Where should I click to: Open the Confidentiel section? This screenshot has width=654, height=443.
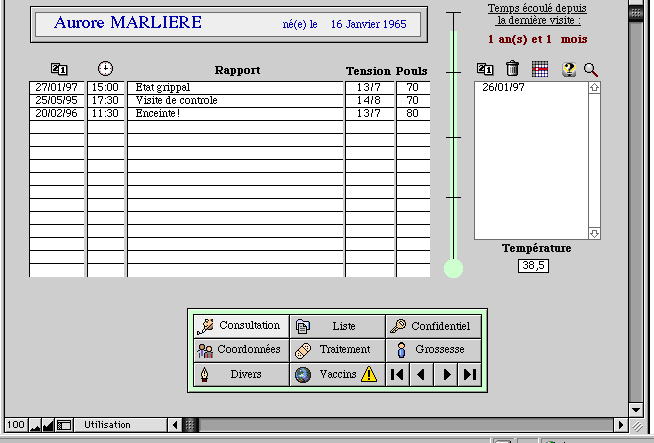point(433,326)
